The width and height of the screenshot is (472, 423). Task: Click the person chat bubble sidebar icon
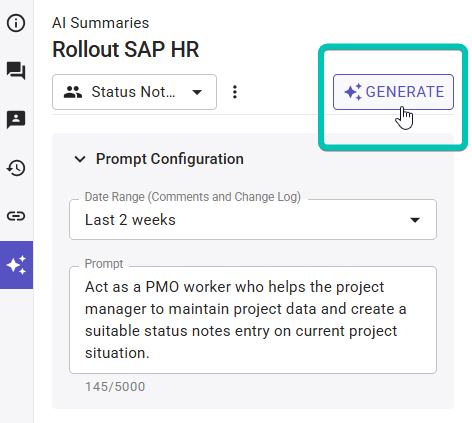(x=16, y=119)
